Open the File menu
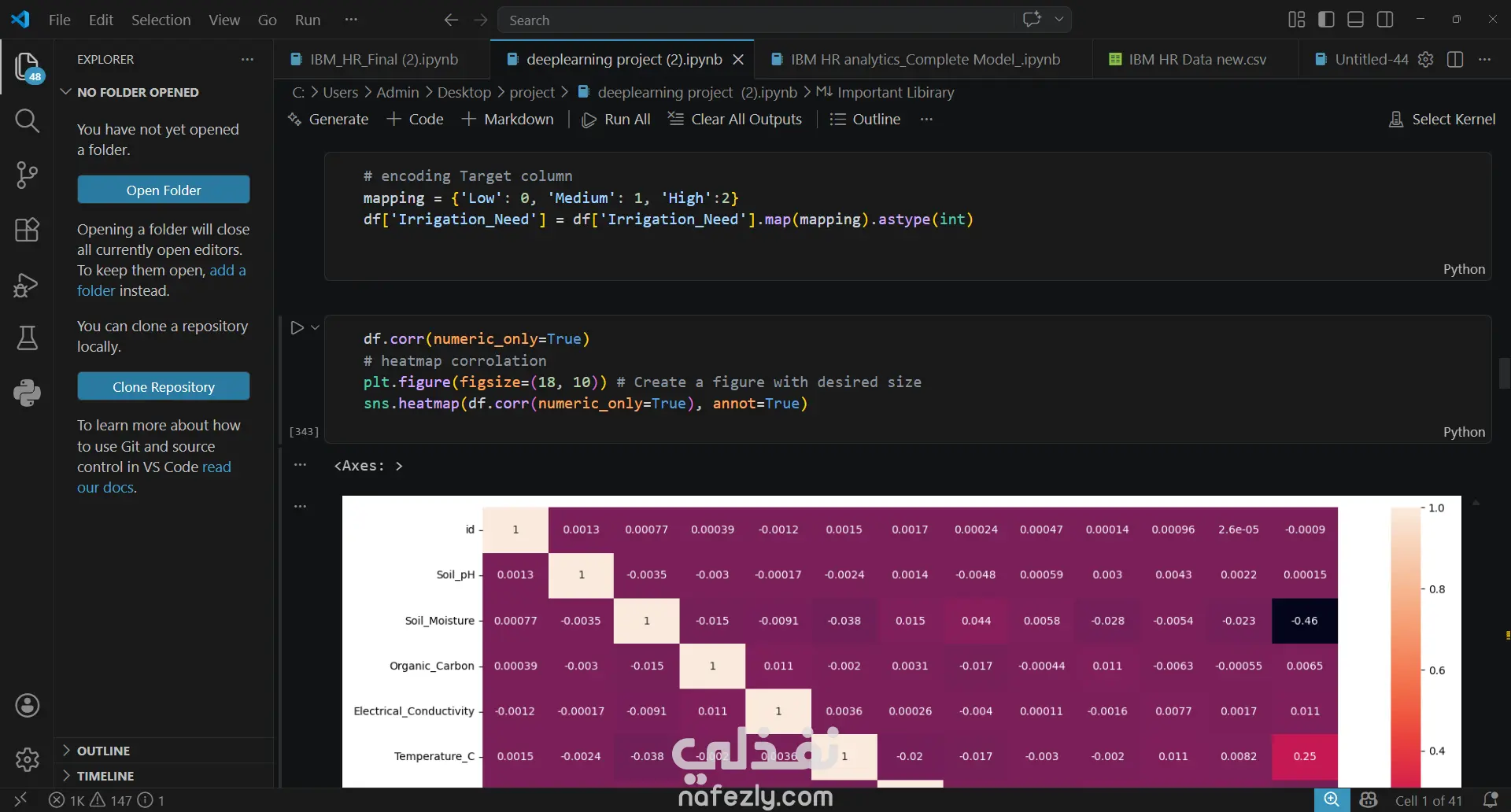The image size is (1511, 812). pyautogui.click(x=60, y=20)
